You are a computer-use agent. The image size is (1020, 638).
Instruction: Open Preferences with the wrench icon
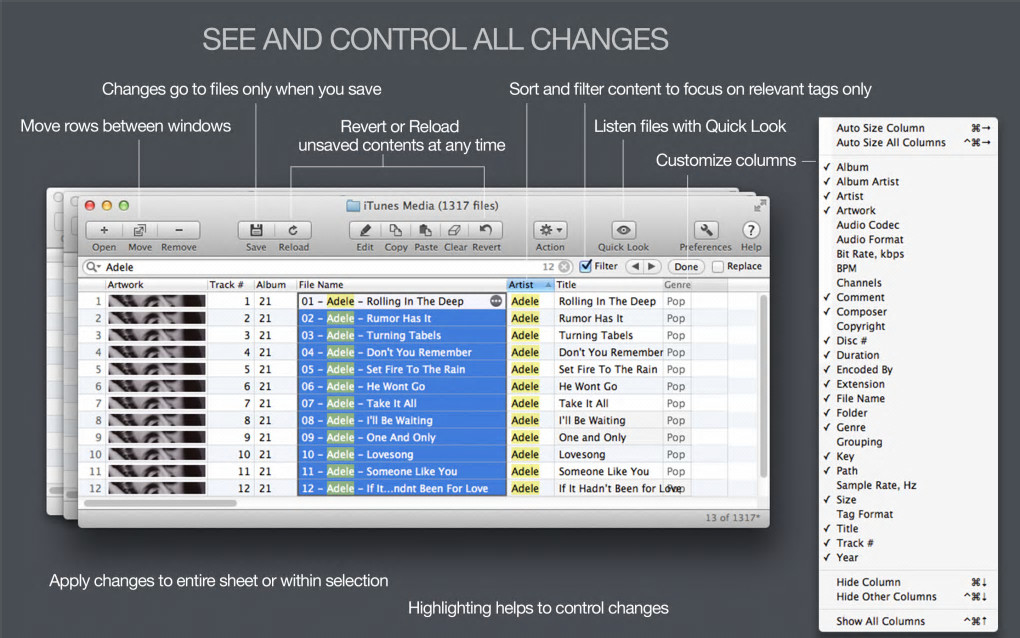point(706,230)
